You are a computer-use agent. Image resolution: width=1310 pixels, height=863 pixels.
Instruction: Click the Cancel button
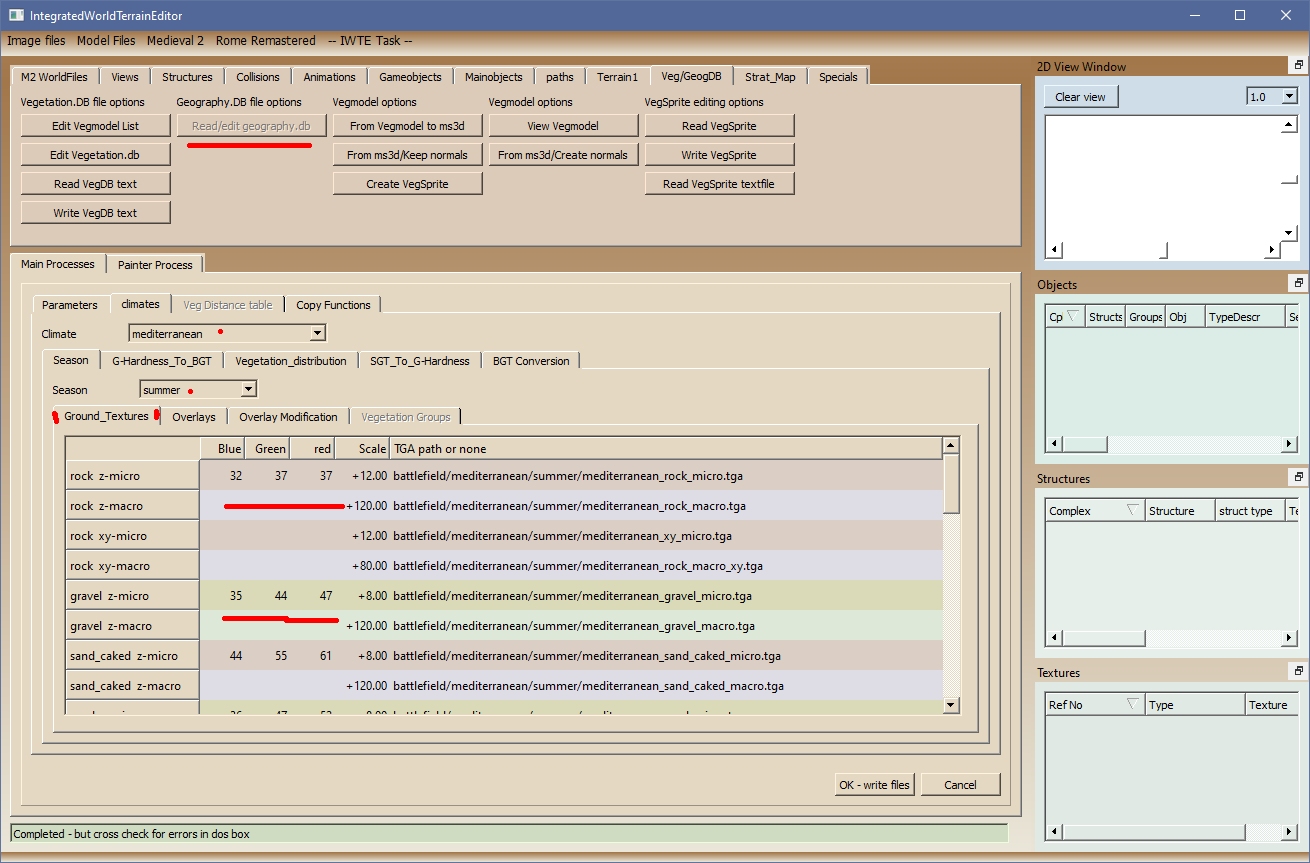click(961, 785)
